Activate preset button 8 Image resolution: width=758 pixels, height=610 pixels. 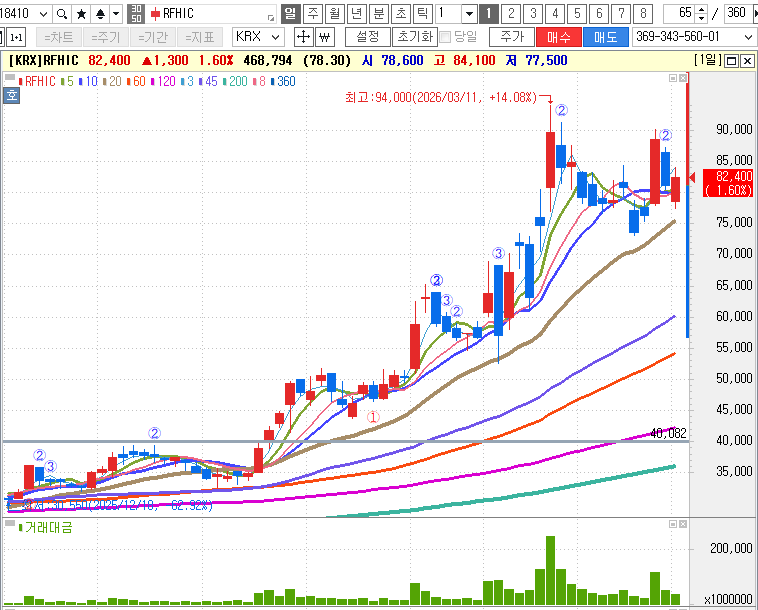(x=643, y=14)
